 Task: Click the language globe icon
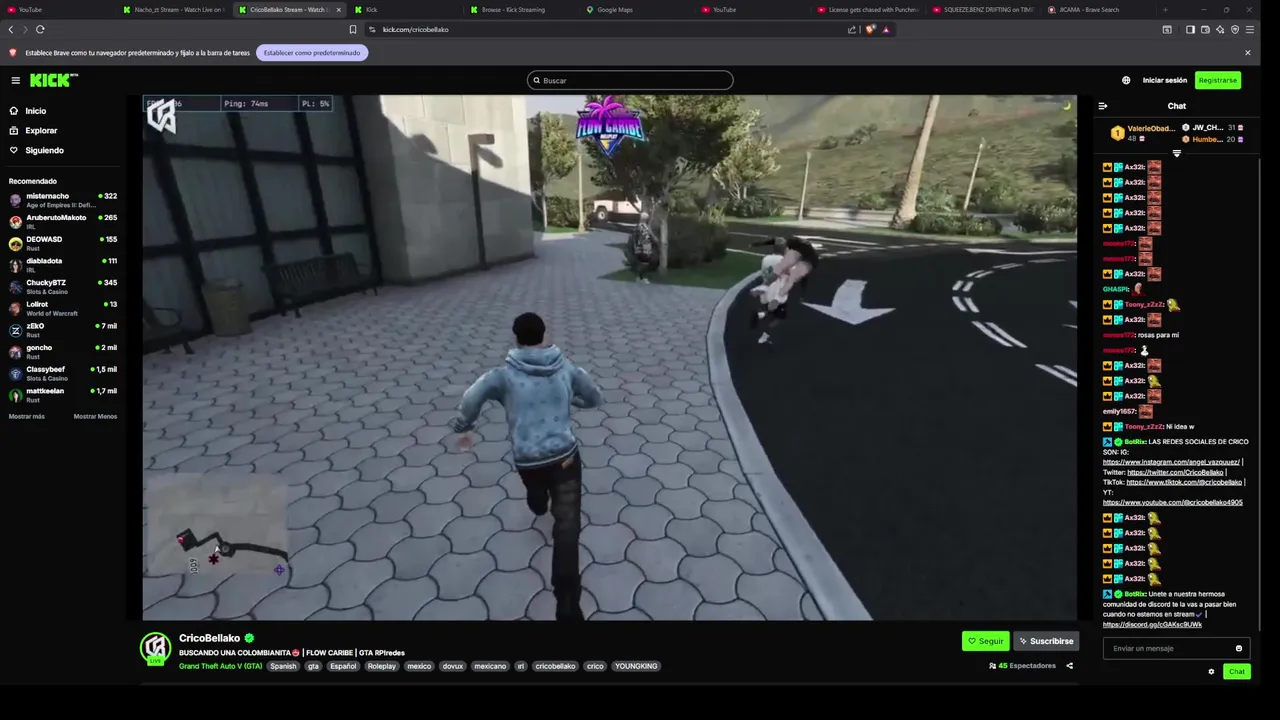(x=1126, y=80)
